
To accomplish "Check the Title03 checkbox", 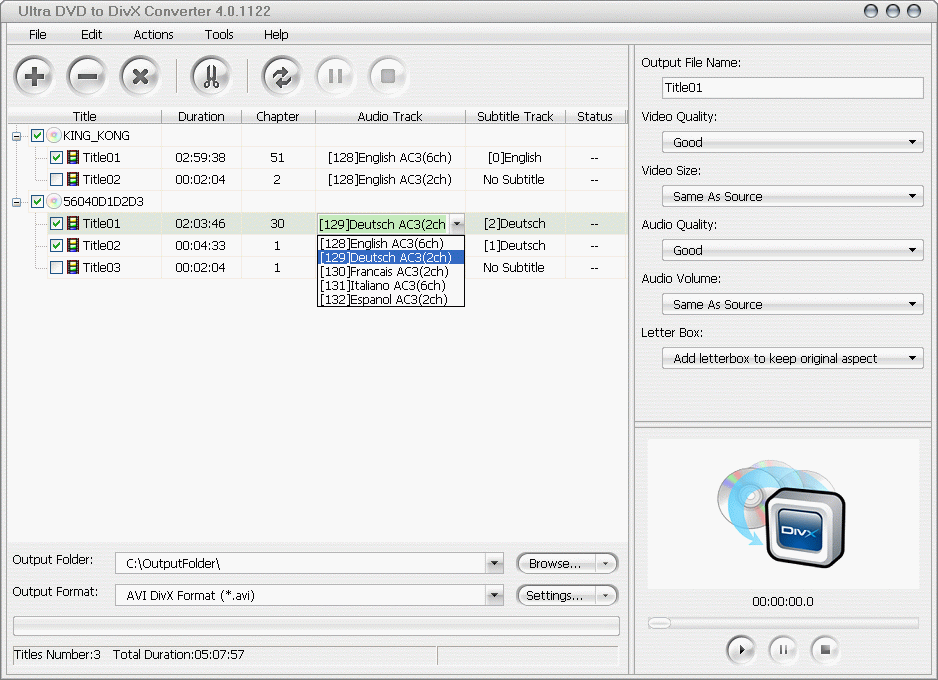I will click(x=56, y=267).
